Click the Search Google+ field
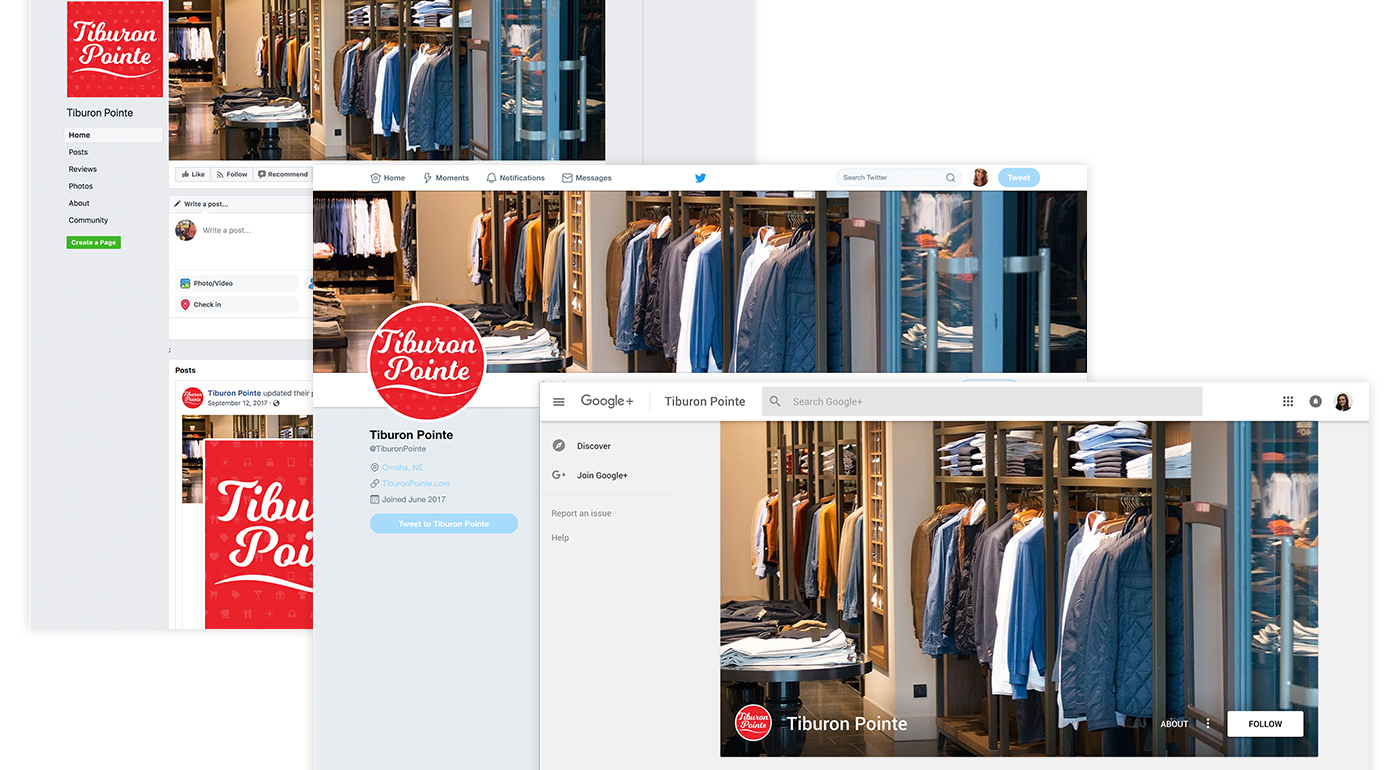Screen dimensions: 1400x770 (x=982, y=402)
